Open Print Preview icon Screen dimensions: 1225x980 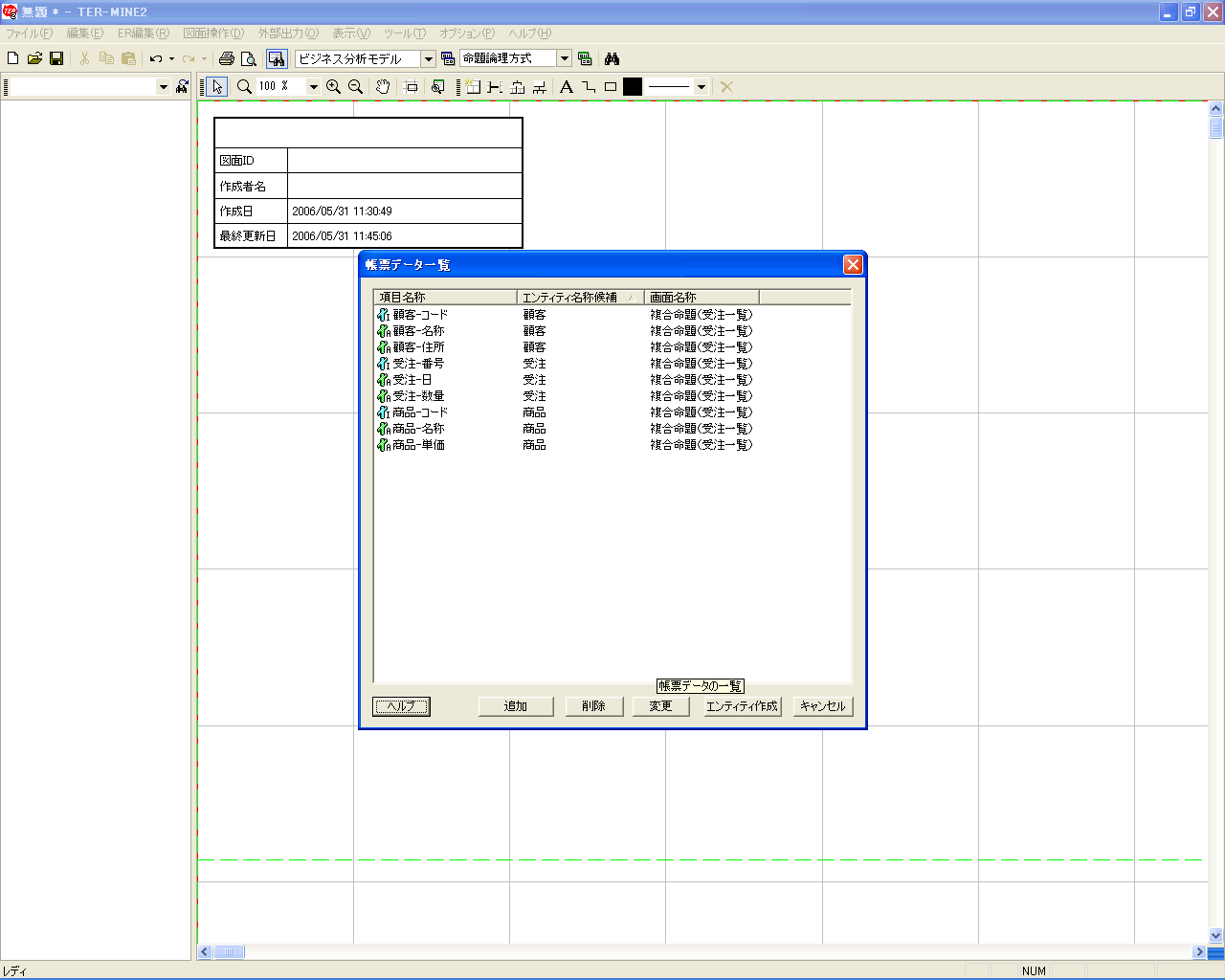pos(249,58)
